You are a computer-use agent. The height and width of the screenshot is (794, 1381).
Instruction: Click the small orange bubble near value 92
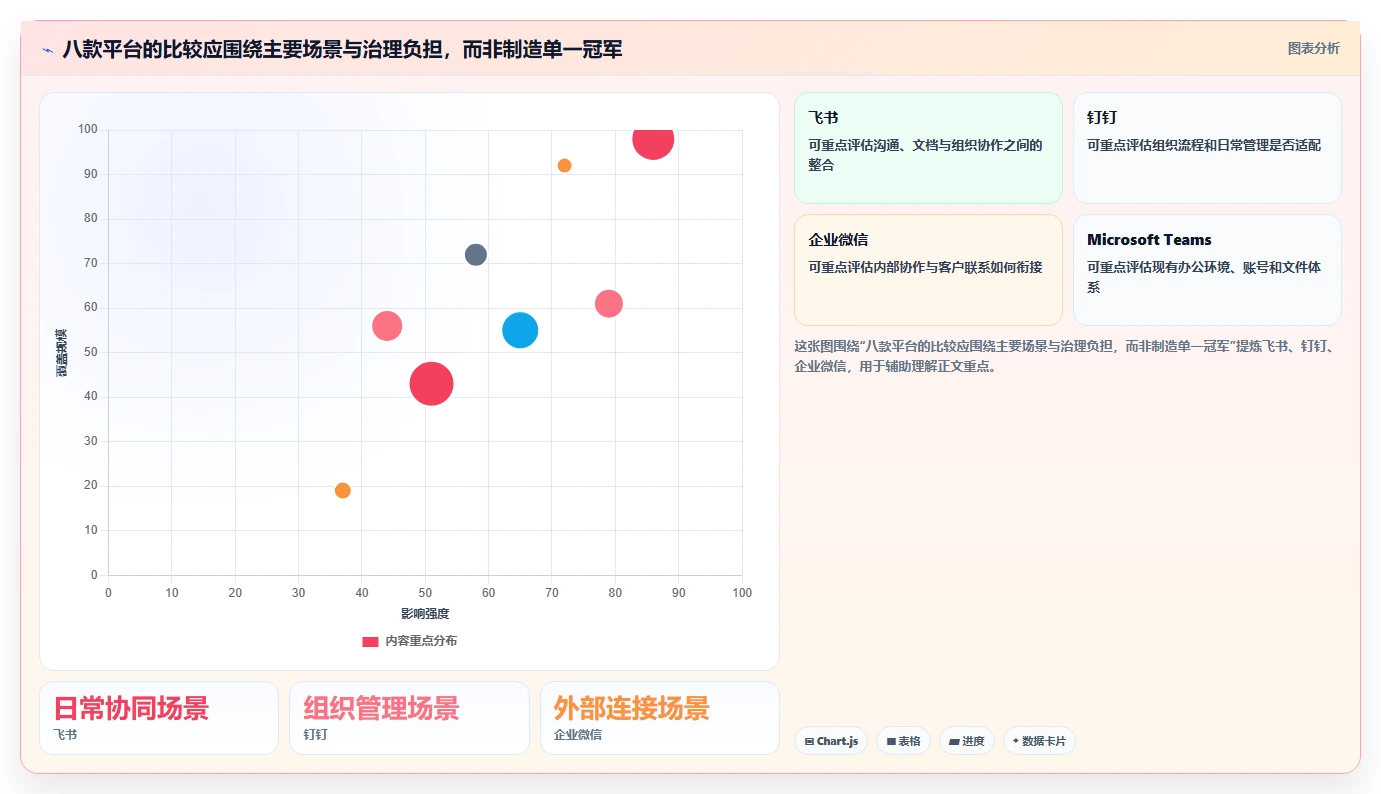(x=564, y=166)
